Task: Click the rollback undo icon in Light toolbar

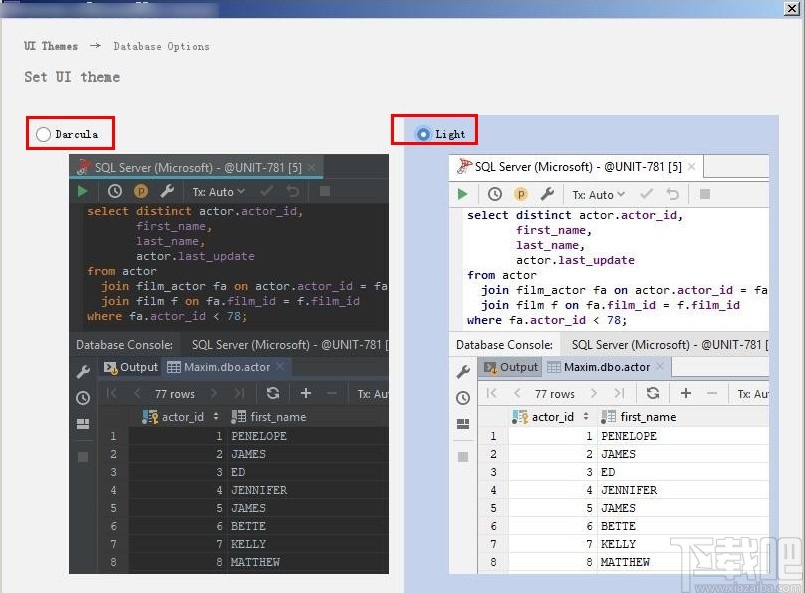Action: [673, 194]
